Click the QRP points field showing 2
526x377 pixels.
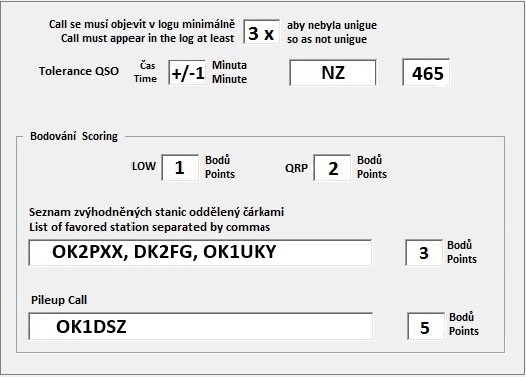[x=332, y=167]
